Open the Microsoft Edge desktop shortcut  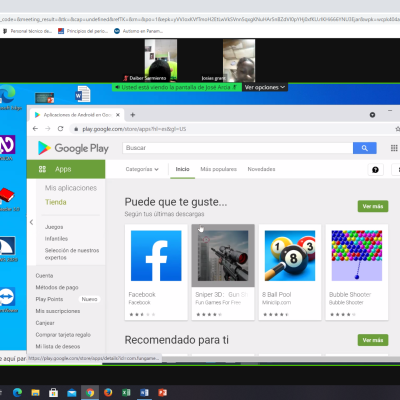(x=8, y=97)
